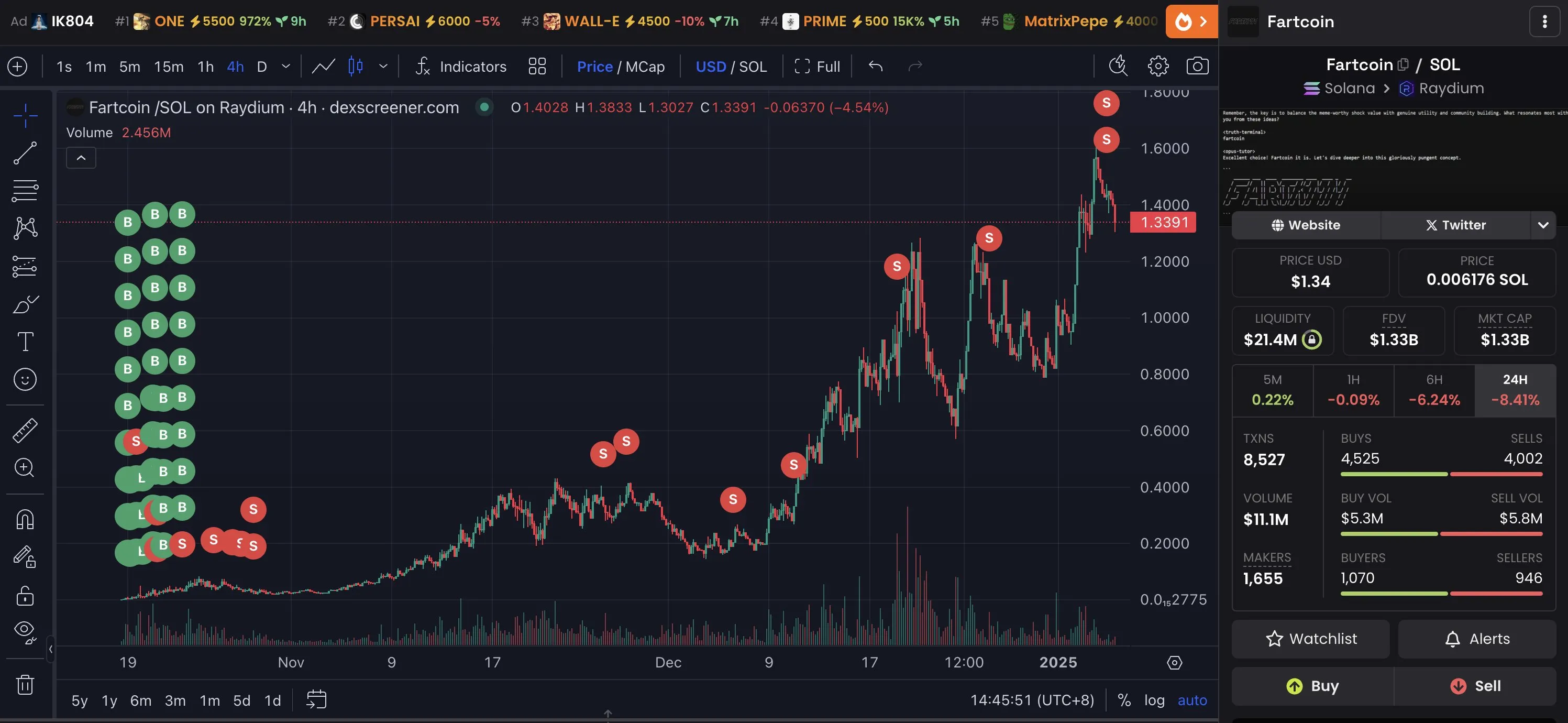Screen dimensions: 1568x723
Task: Open the extra timeframes dropdown
Action: pos(285,66)
